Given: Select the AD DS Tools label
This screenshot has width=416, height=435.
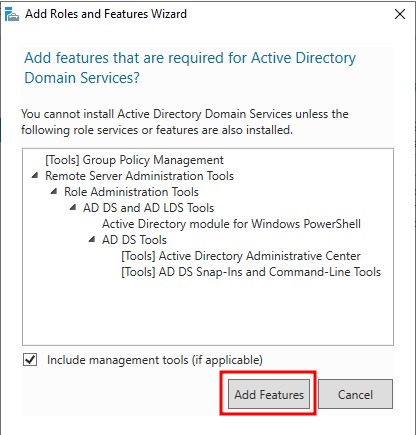Looking at the screenshot, I should [134, 240].
